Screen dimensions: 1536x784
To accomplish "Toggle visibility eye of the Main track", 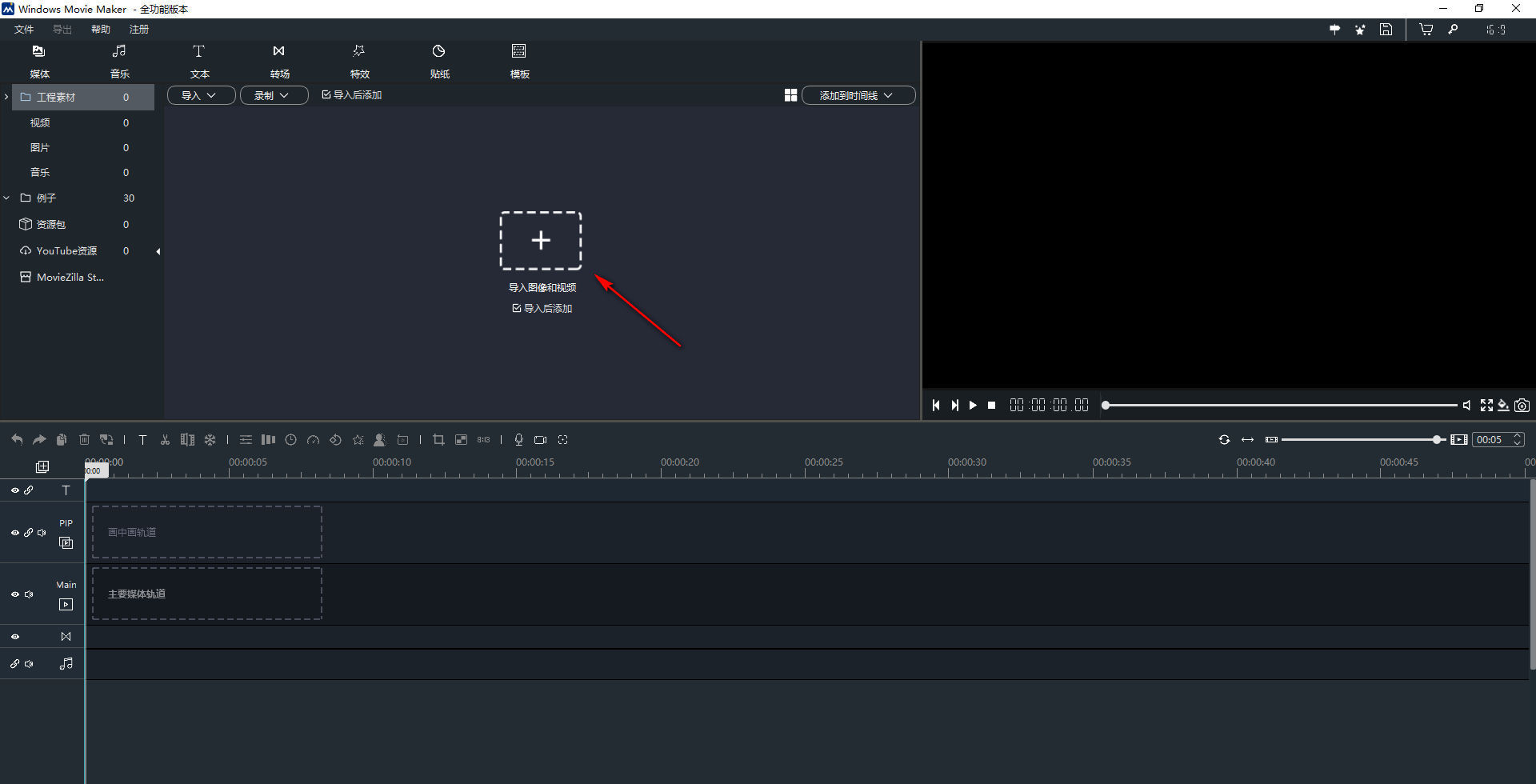I will pyautogui.click(x=15, y=594).
